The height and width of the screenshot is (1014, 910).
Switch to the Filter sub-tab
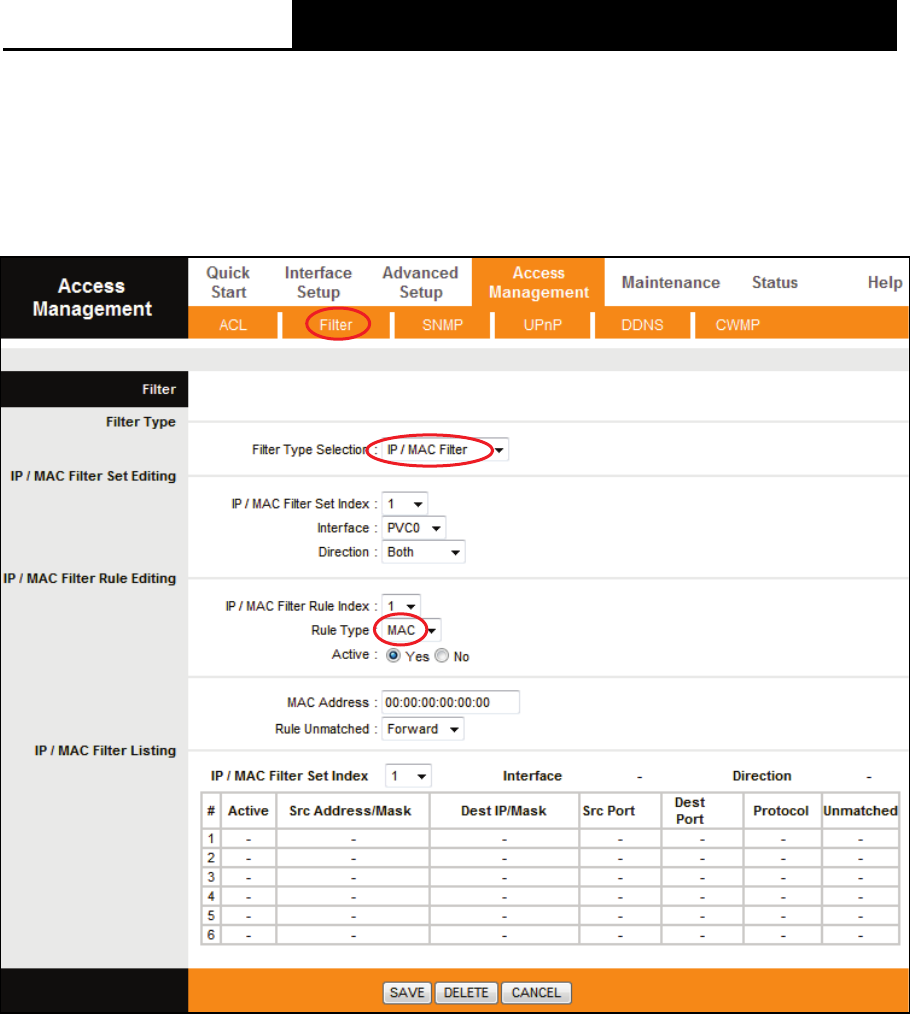336,325
